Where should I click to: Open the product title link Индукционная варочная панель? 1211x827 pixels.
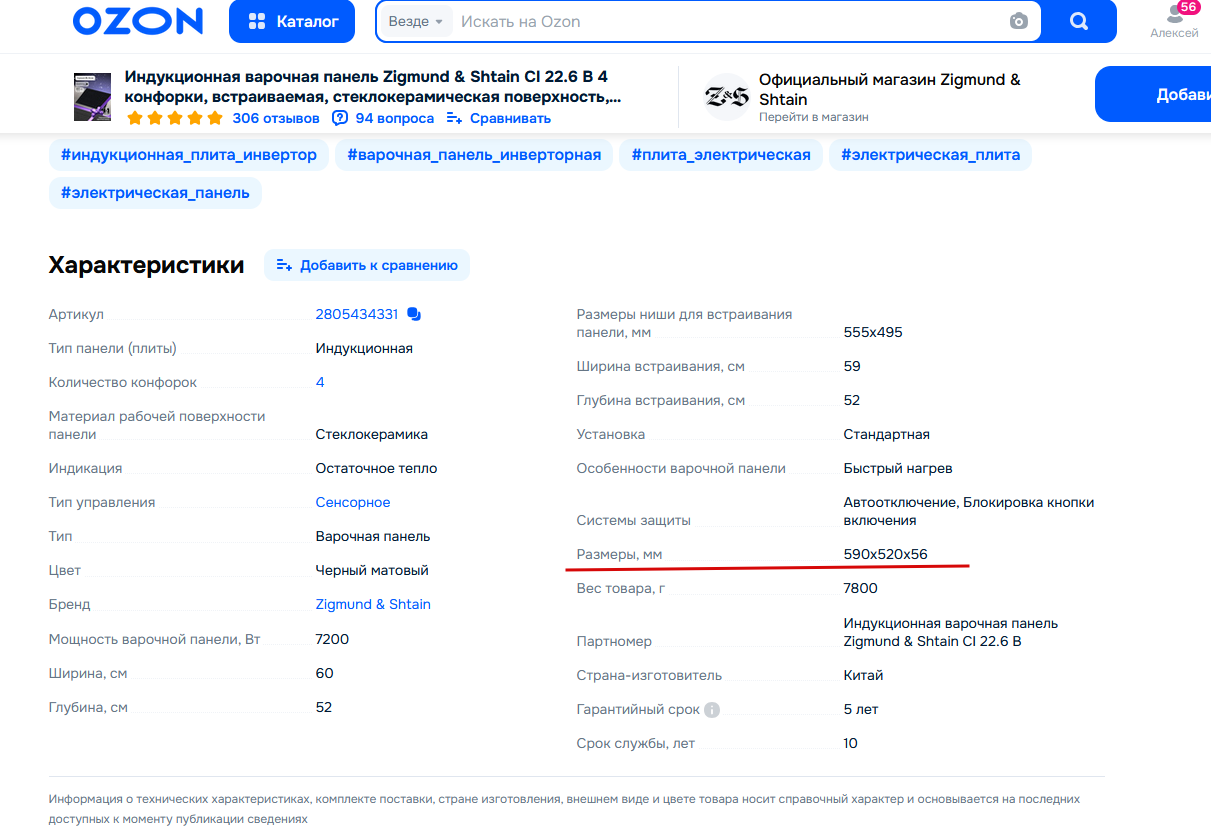372,87
